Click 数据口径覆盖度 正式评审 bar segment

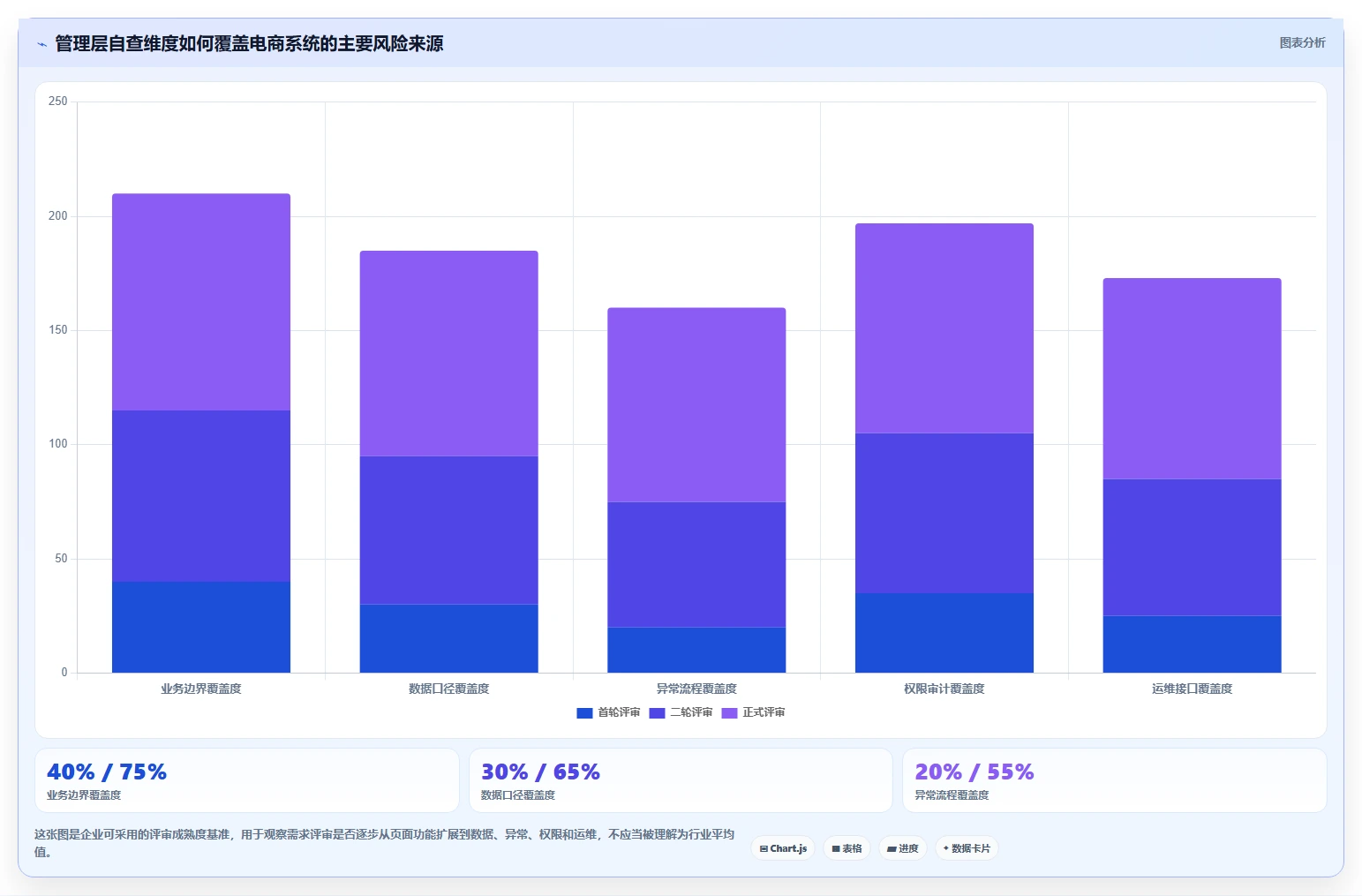448,353
